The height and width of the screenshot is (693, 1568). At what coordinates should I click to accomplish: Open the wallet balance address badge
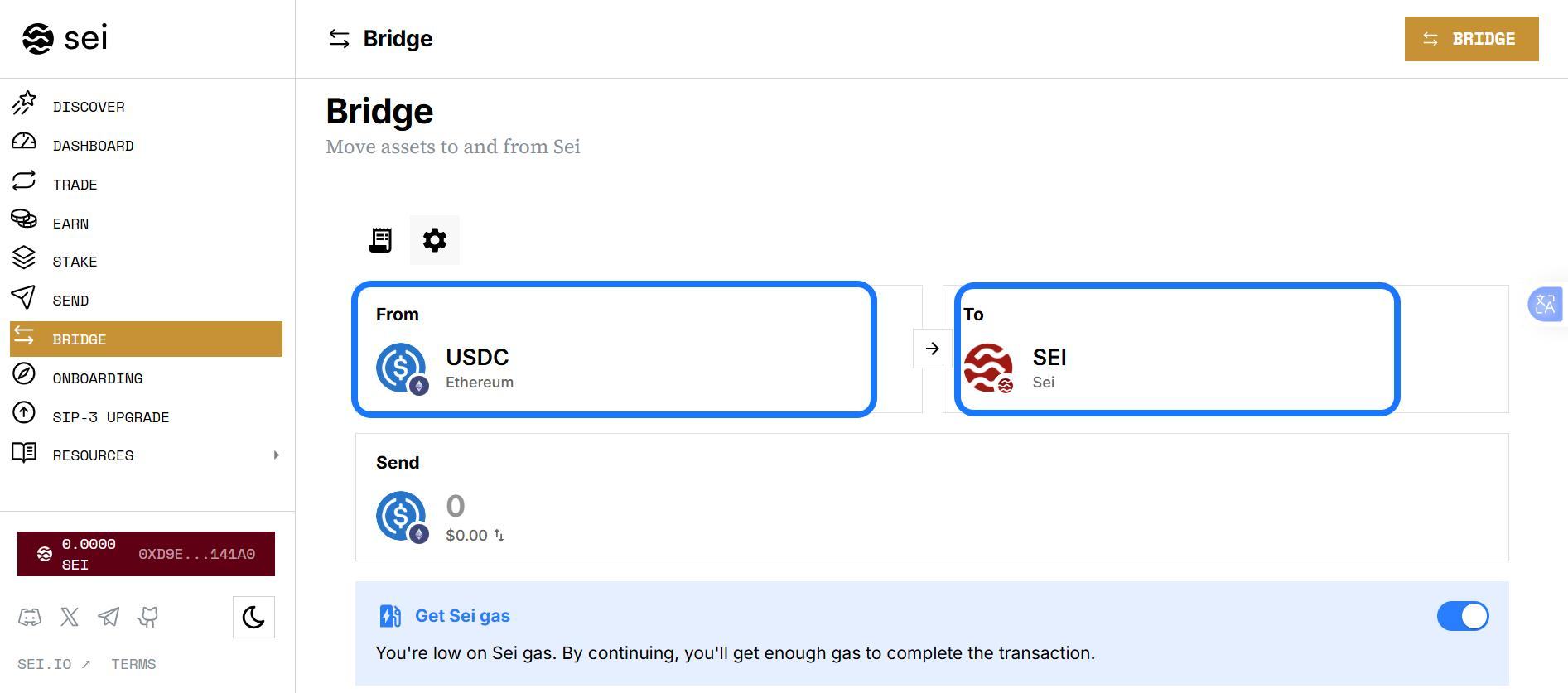(146, 554)
